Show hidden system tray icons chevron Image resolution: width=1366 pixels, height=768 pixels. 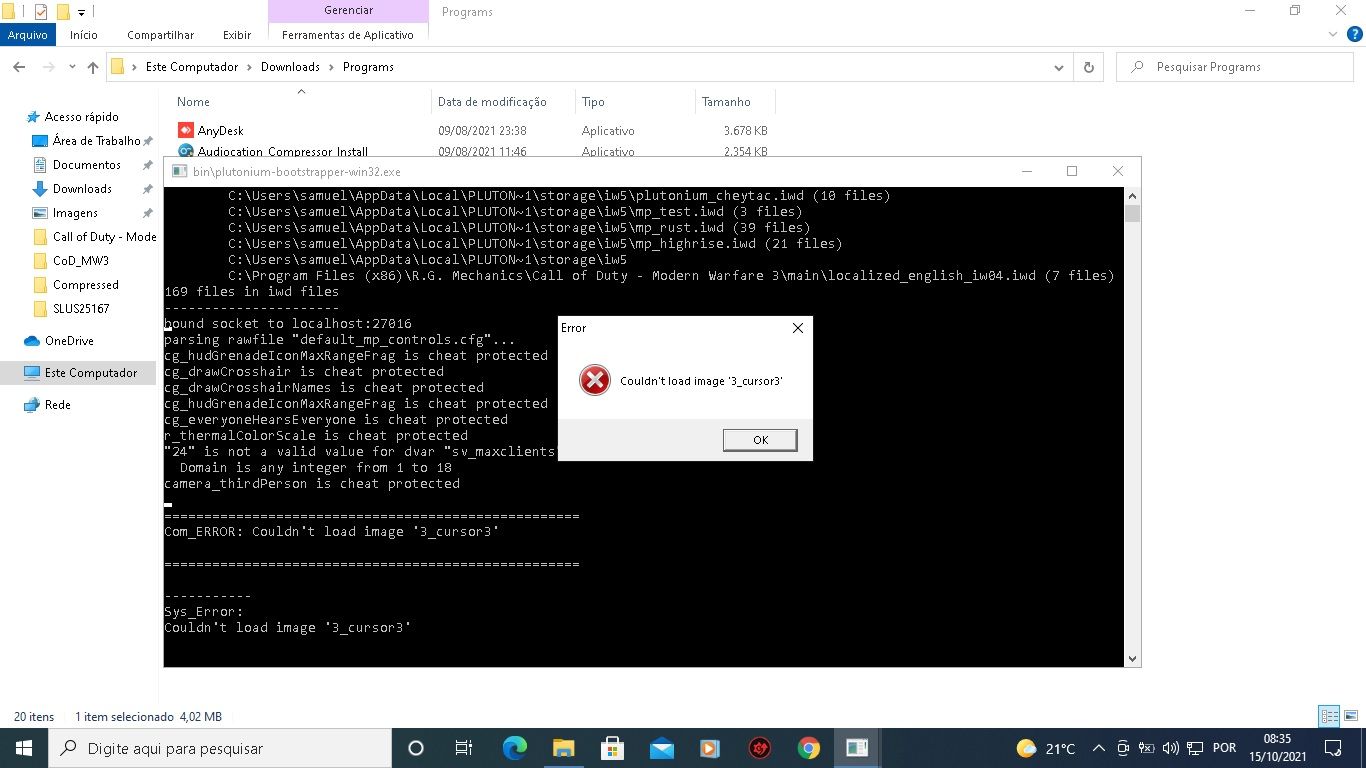1098,748
